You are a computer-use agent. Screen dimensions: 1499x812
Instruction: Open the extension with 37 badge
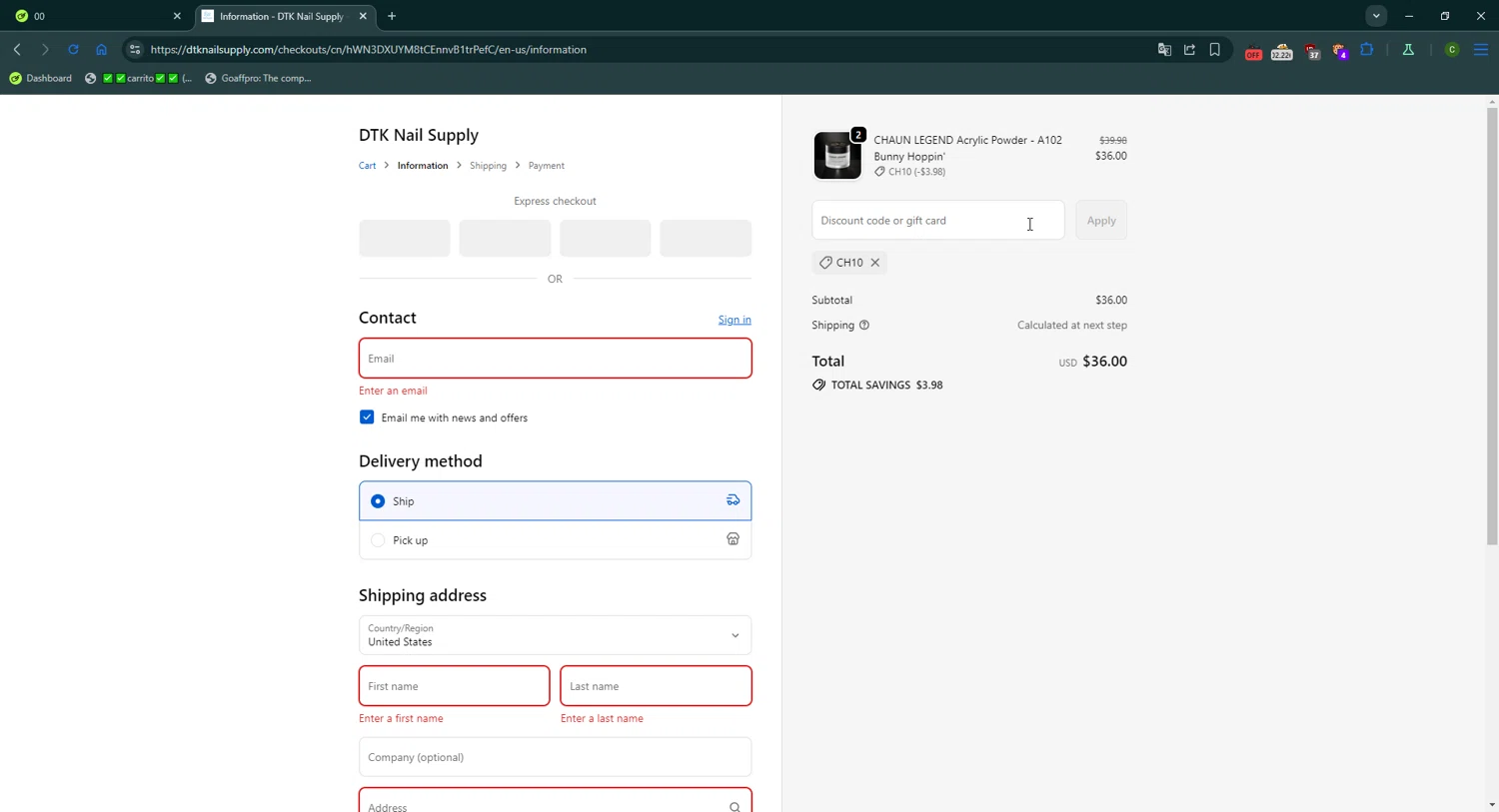[x=1312, y=52]
